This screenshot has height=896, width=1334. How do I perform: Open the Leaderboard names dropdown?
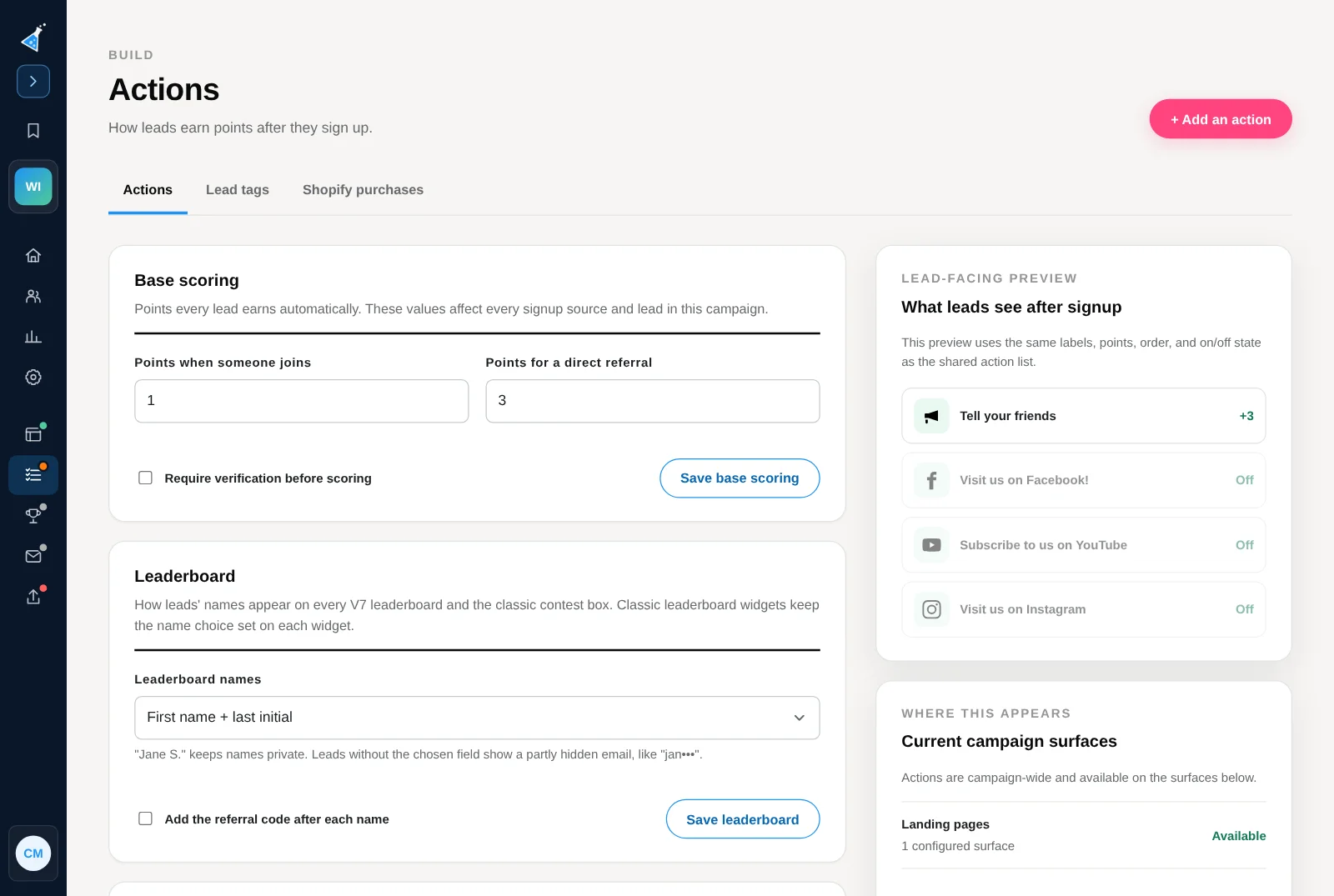tap(477, 718)
